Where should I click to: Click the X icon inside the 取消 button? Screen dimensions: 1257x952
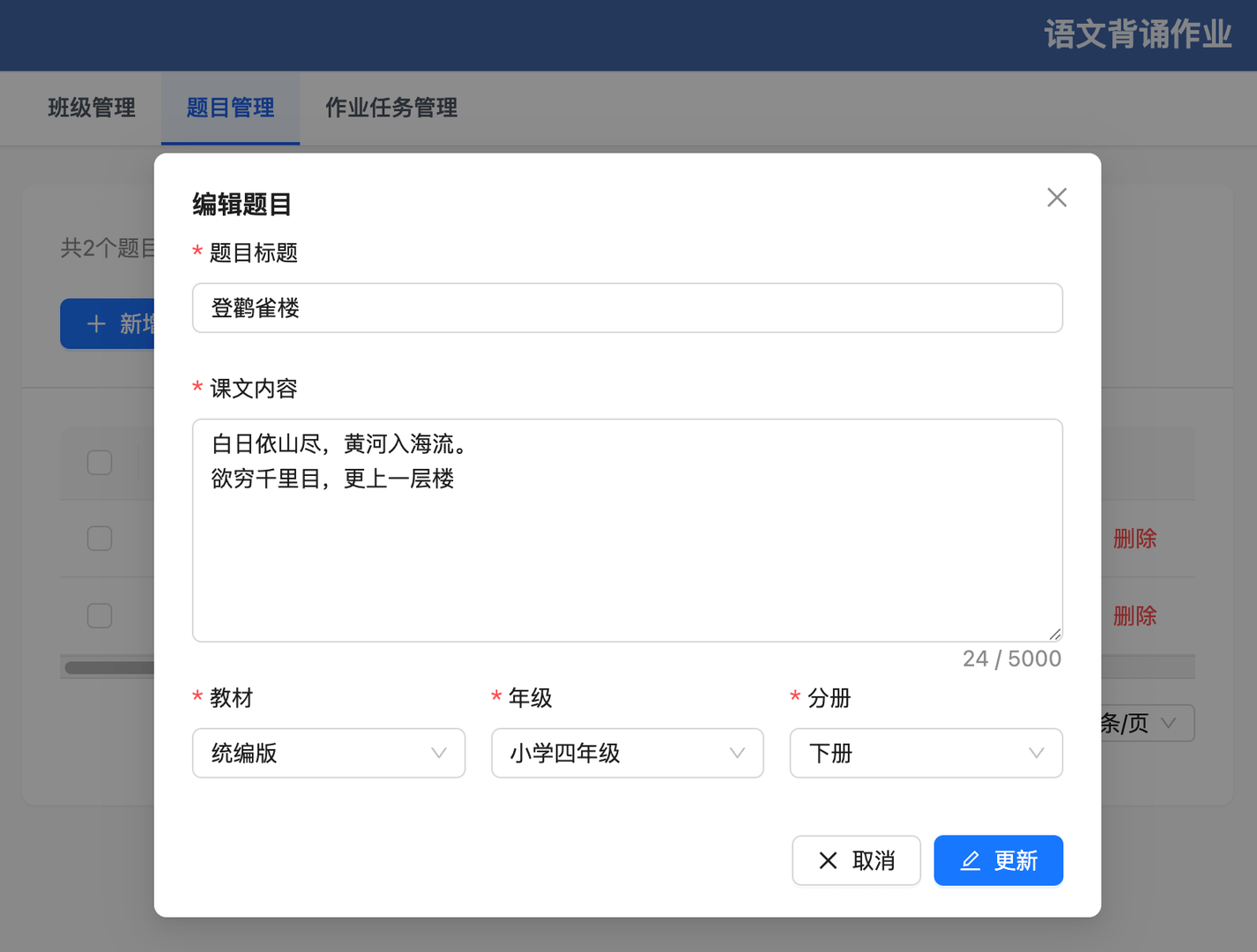(827, 860)
